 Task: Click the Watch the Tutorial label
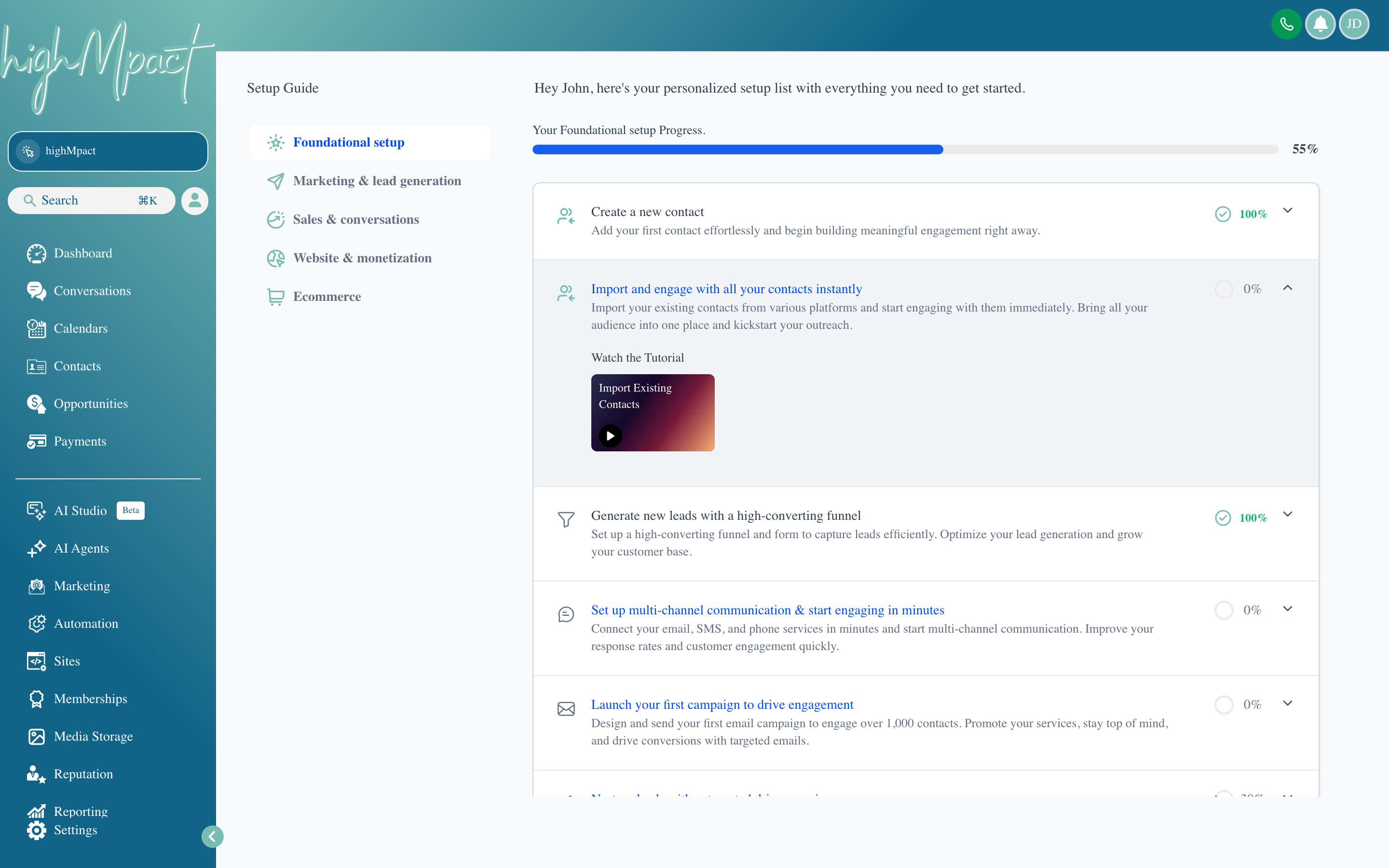click(637, 358)
